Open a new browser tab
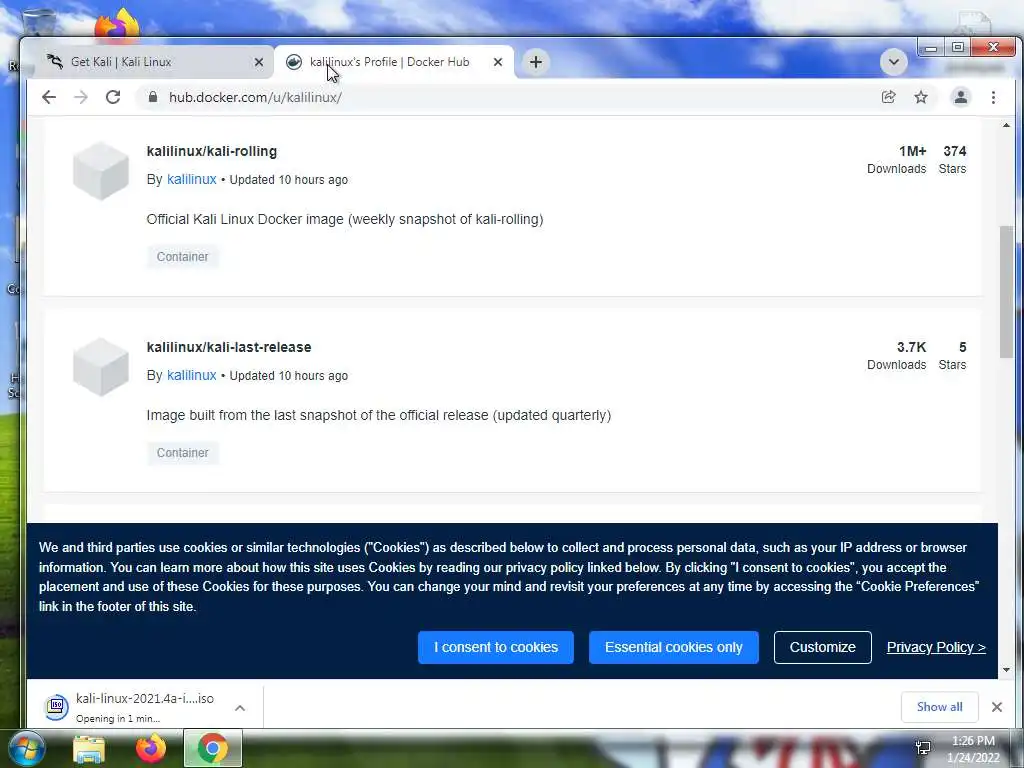 point(536,62)
